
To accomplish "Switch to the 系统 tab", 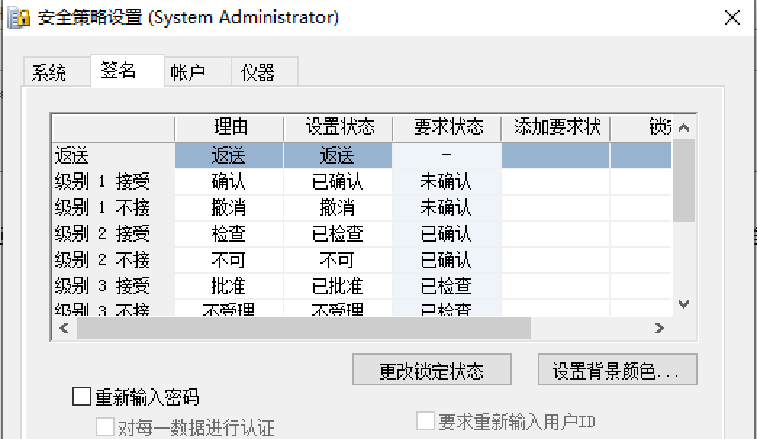I will tap(49, 72).
